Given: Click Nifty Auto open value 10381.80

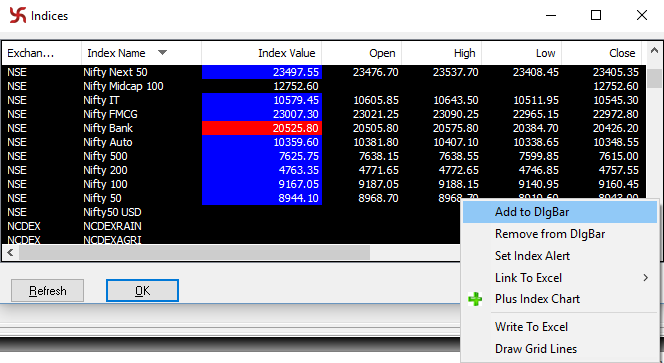Looking at the screenshot, I should click(x=376, y=142).
